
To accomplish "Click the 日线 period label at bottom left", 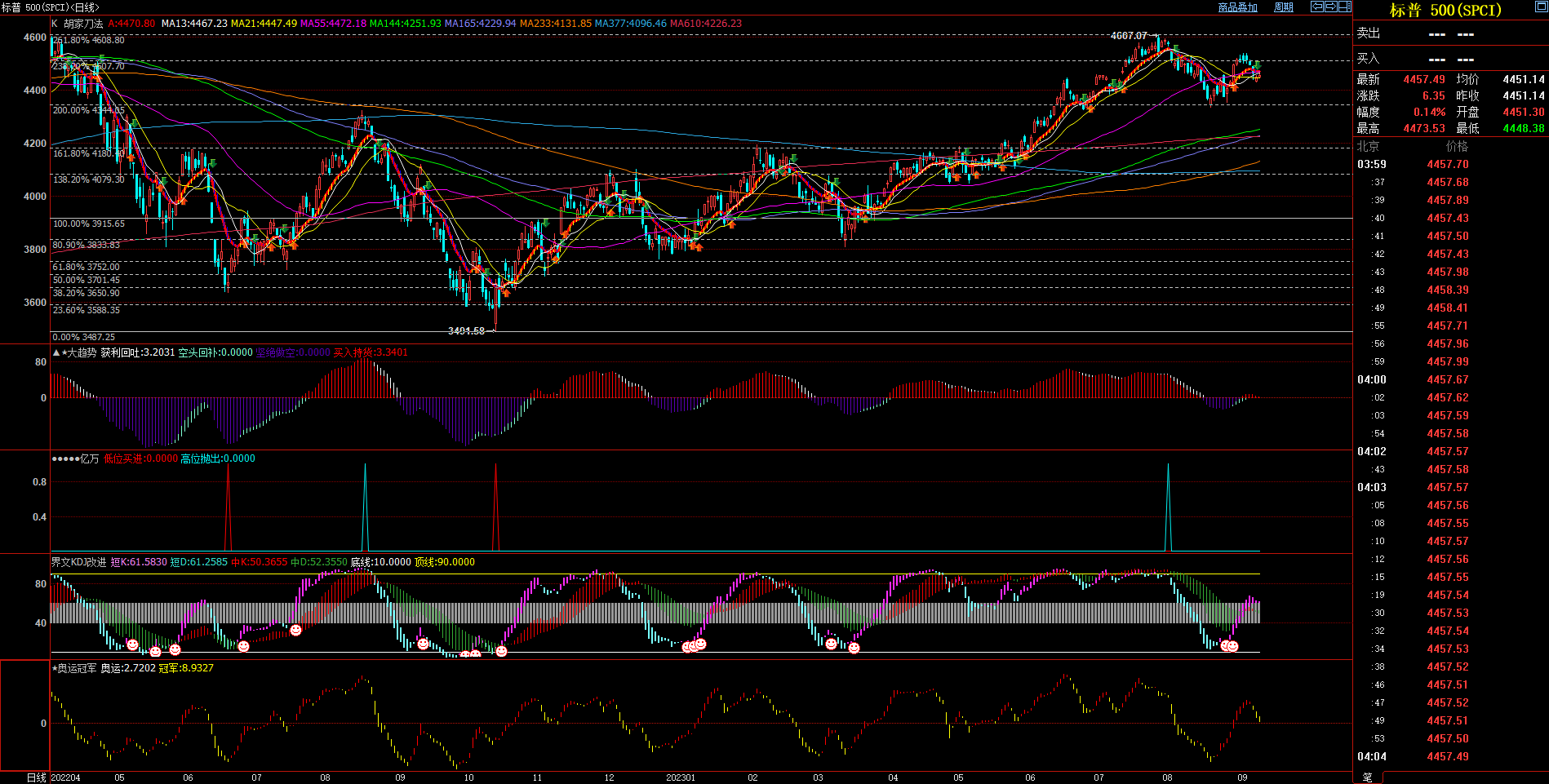I will coord(37,777).
